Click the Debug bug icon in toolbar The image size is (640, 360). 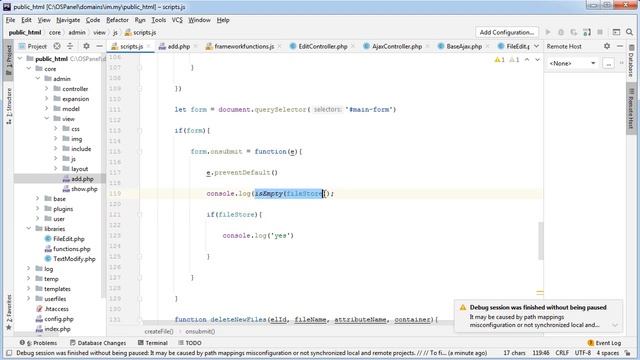click(561, 32)
